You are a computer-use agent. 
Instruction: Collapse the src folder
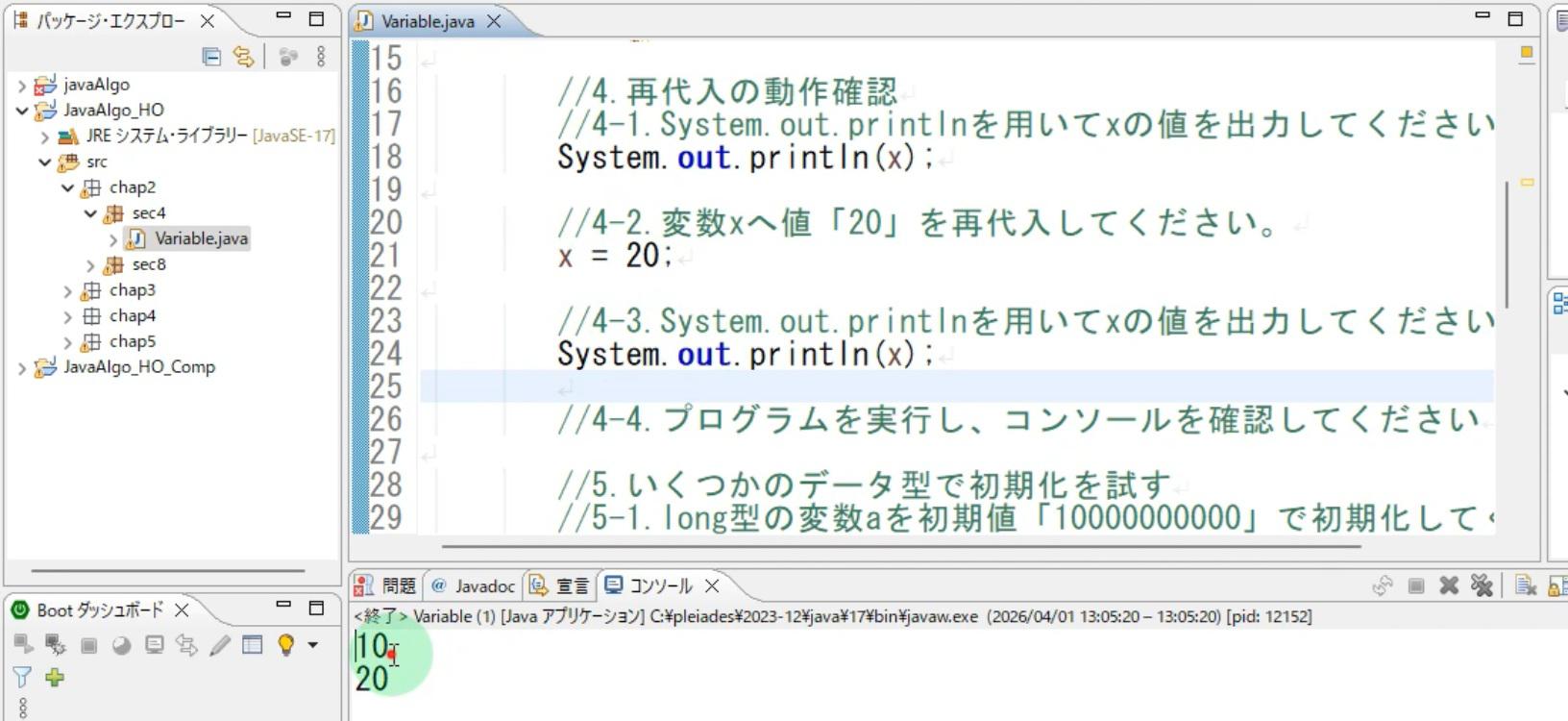click(44, 162)
